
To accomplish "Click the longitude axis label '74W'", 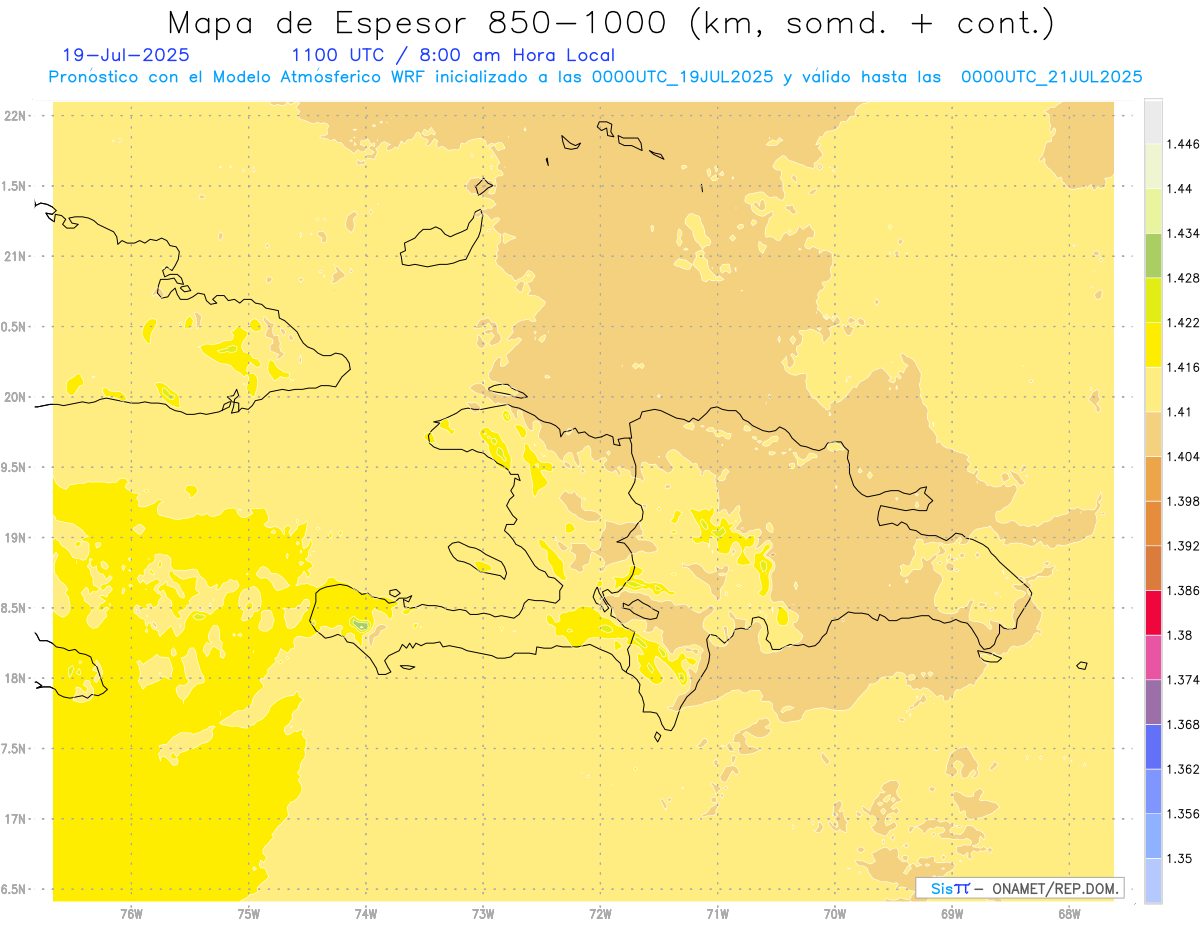I will pos(366,913).
